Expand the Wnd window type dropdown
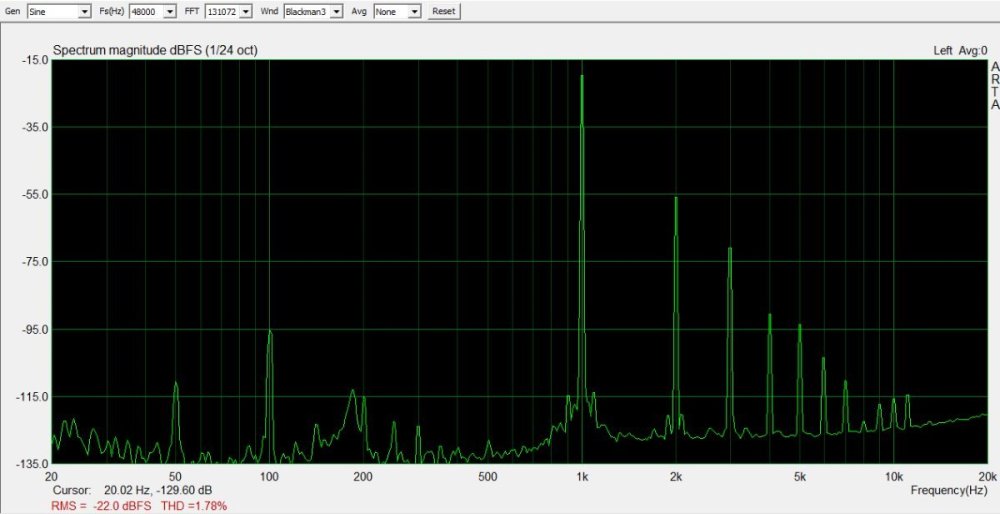Screen dimensions: 1000x514 click(312, 11)
